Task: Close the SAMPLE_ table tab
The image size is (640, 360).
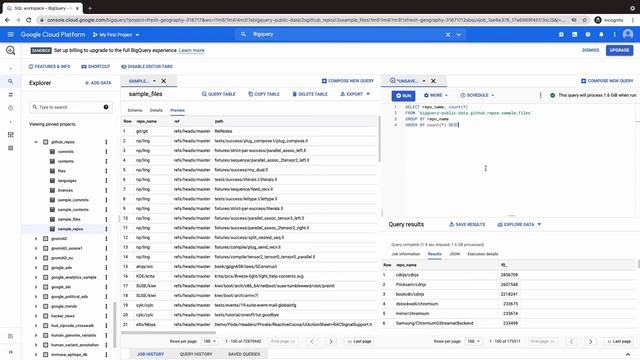Action: [x=164, y=81]
